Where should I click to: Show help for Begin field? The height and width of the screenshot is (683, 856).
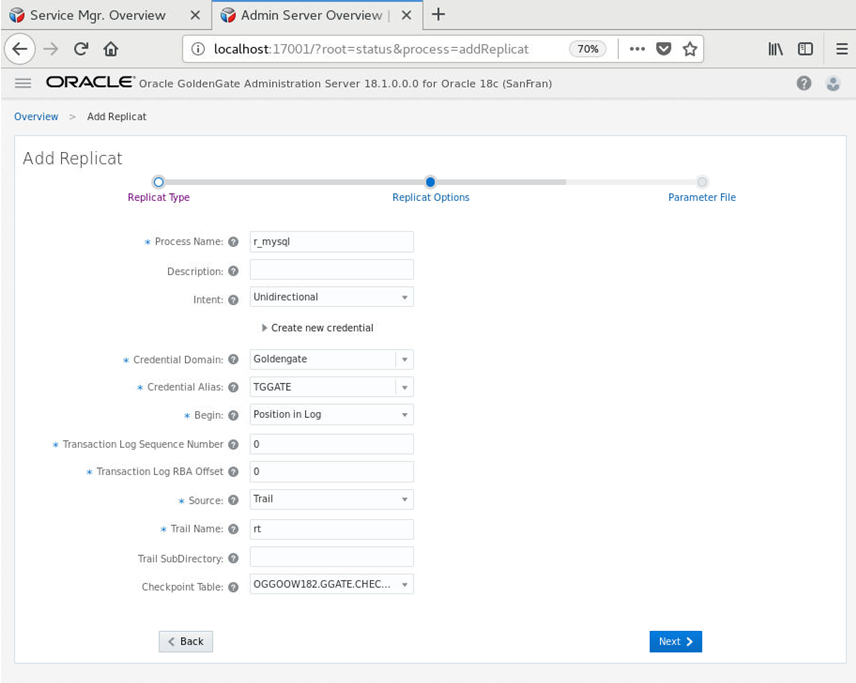(x=233, y=415)
